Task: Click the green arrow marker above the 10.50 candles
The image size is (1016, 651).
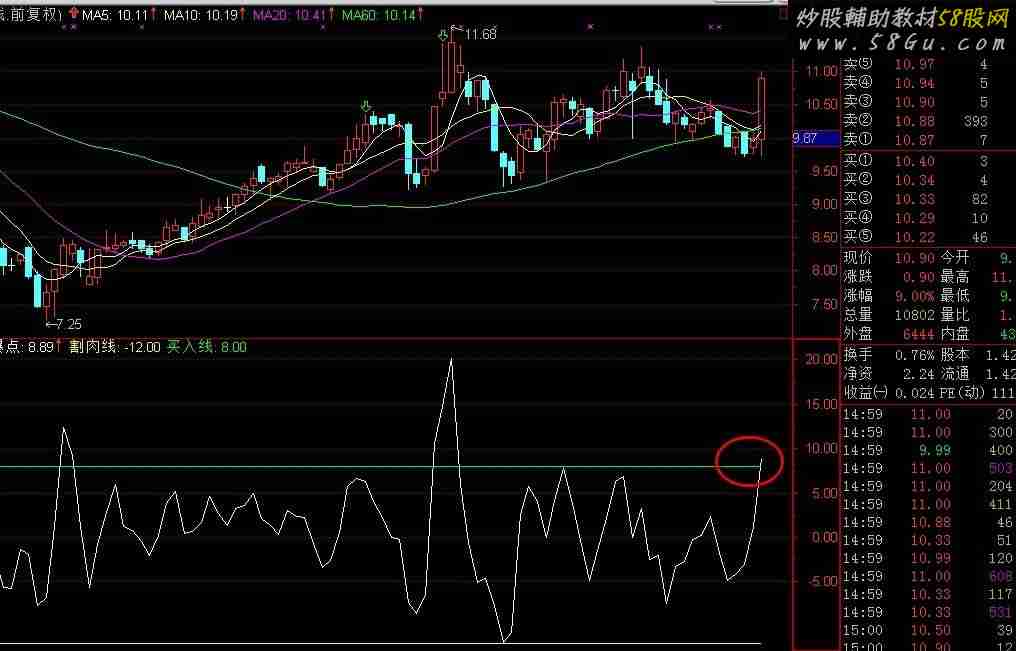Action: [367, 104]
